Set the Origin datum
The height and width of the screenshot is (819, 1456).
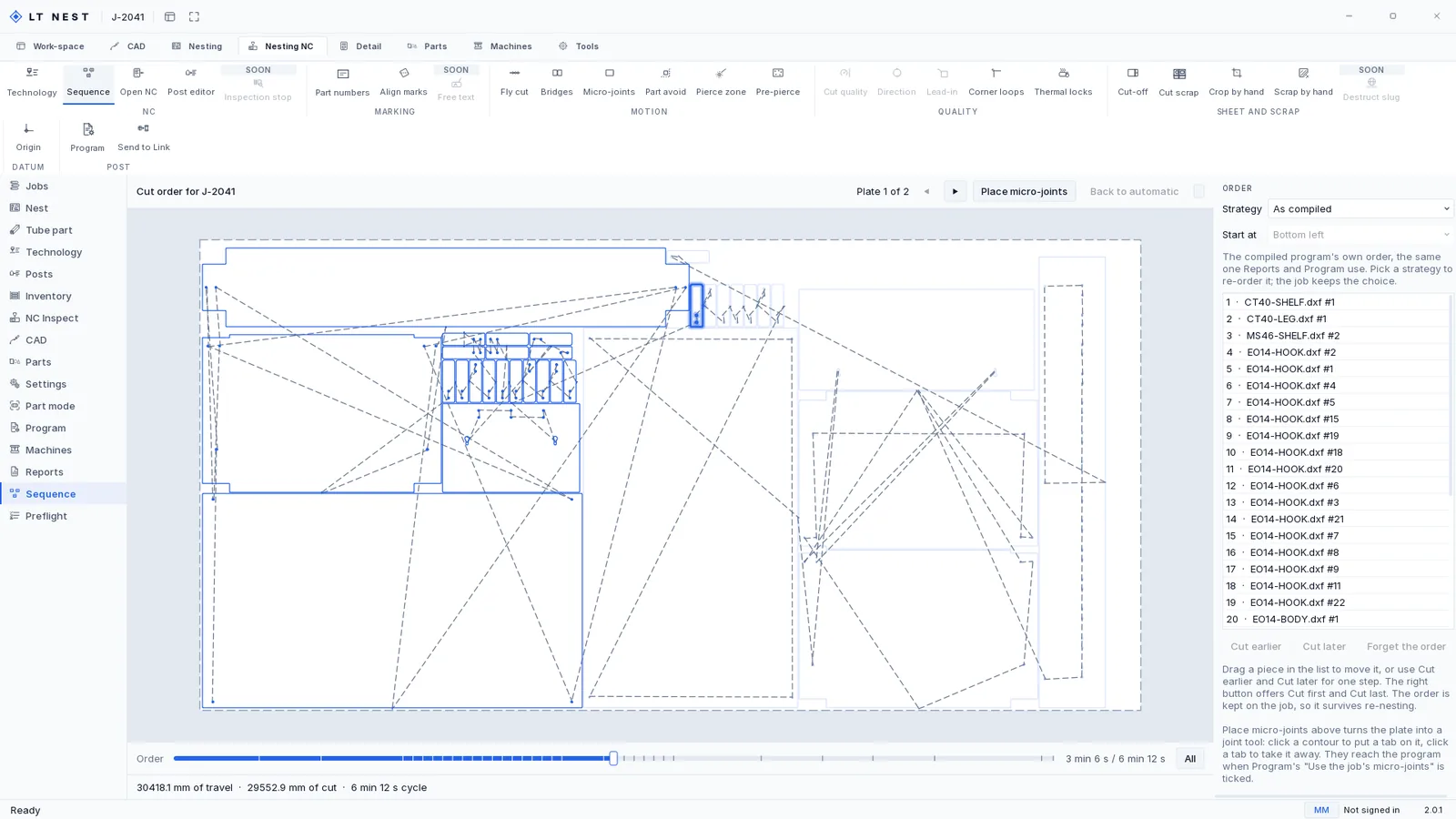tap(28, 137)
